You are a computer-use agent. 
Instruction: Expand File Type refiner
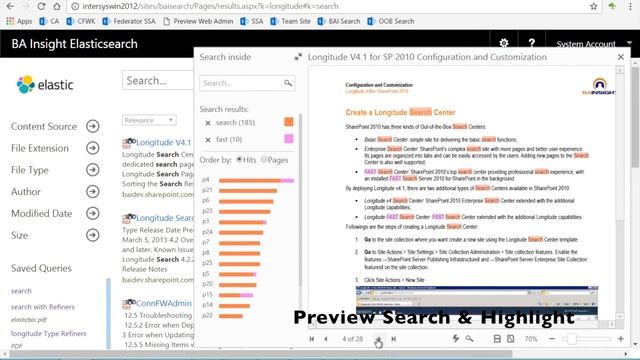93,169
